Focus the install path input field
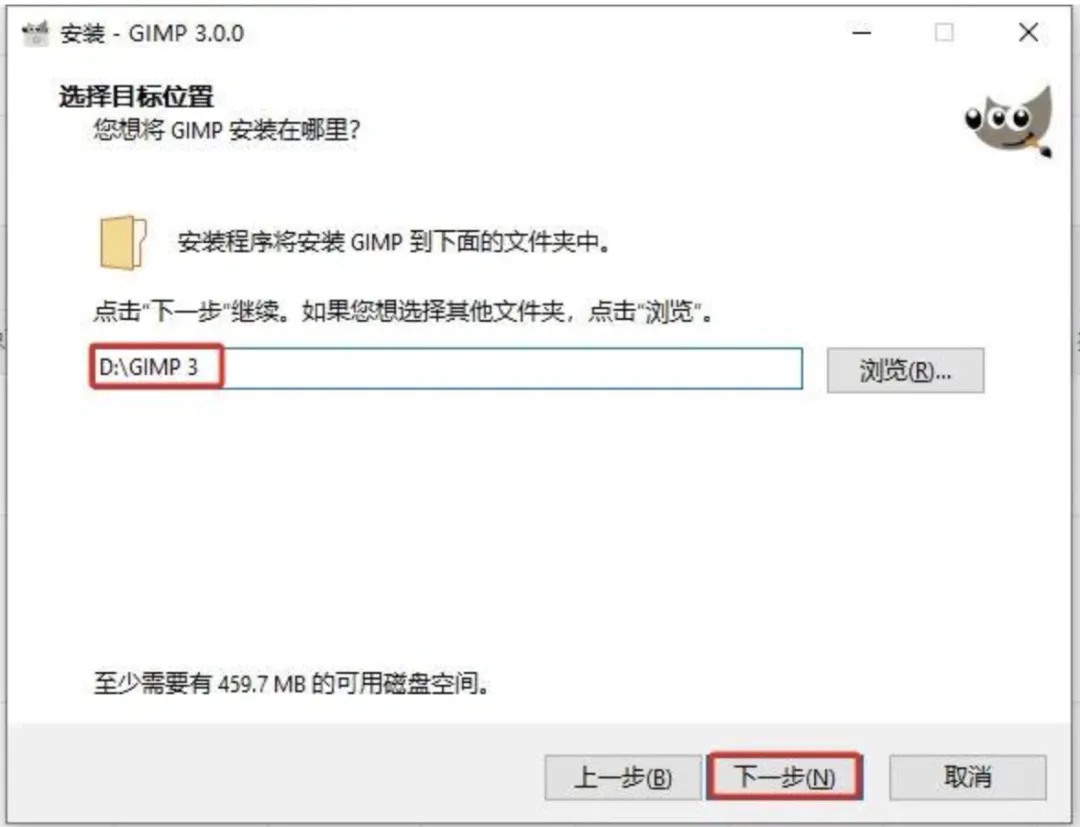Image resolution: width=1080 pixels, height=827 pixels. pos(446,368)
